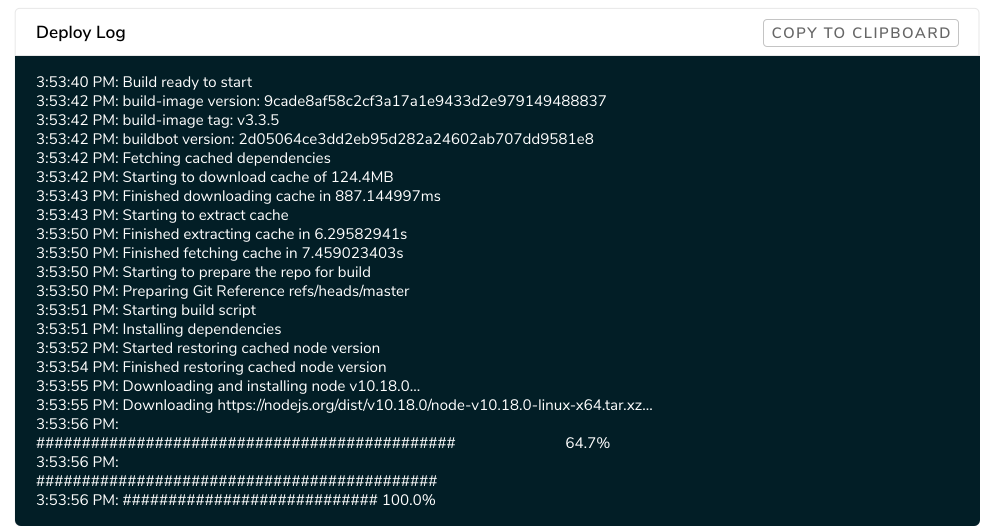Click the "Fetching cached dependencies" log entry
Screen dimensions: 995x532
(183, 158)
